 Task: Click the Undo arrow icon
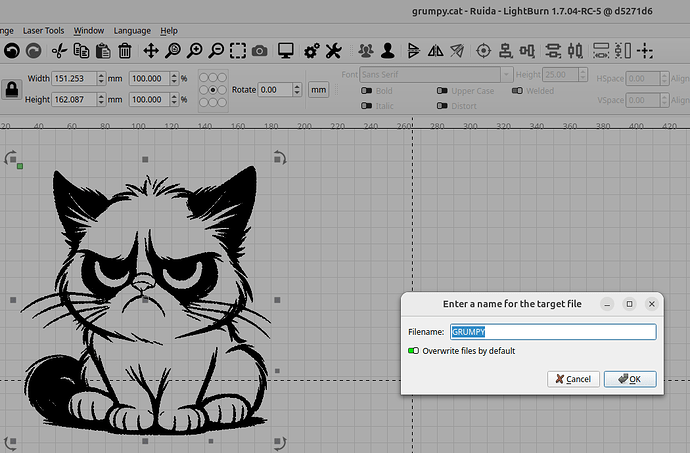[12, 51]
